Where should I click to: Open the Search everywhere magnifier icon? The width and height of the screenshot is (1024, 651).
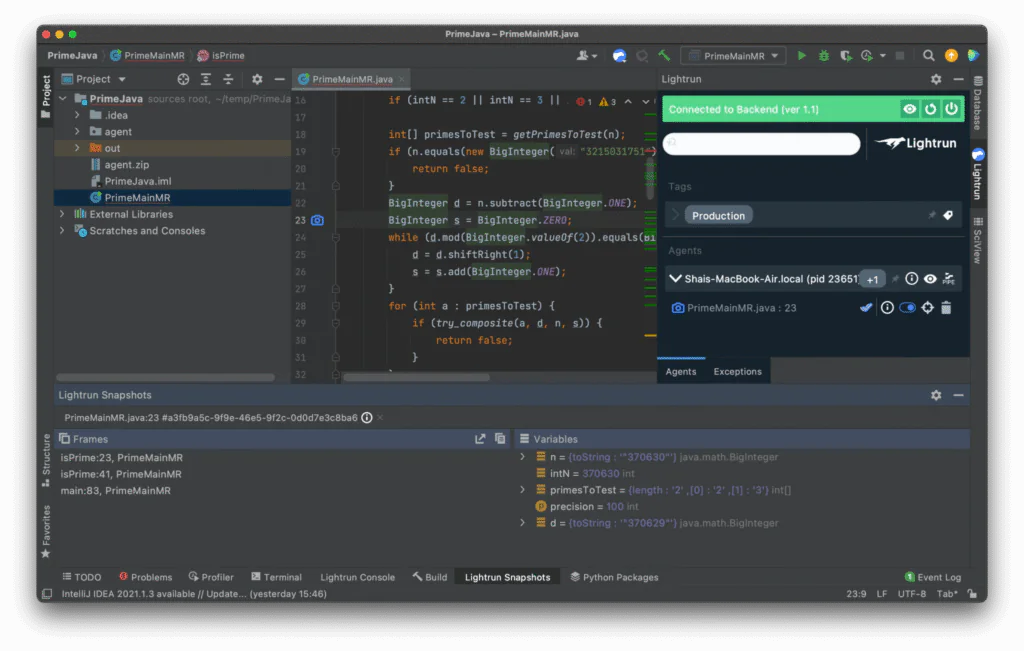pos(926,55)
